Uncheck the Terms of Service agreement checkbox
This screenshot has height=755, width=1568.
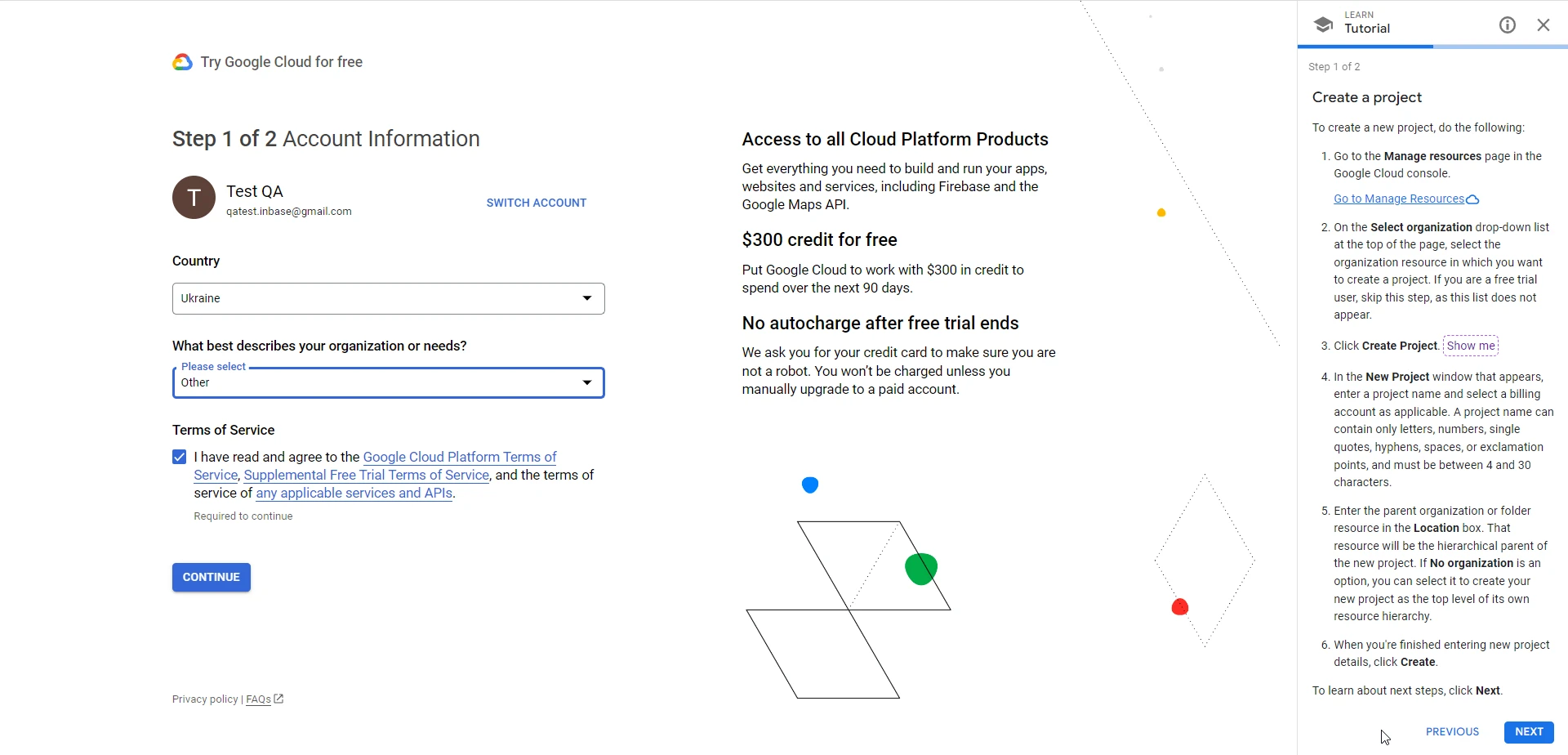point(180,457)
